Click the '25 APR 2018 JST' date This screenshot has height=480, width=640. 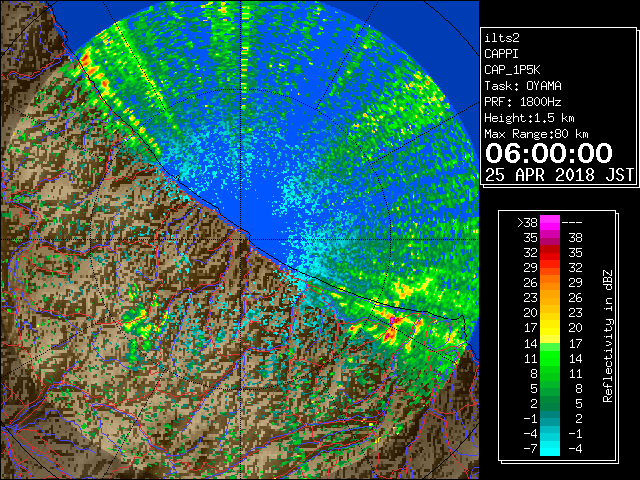point(559,175)
